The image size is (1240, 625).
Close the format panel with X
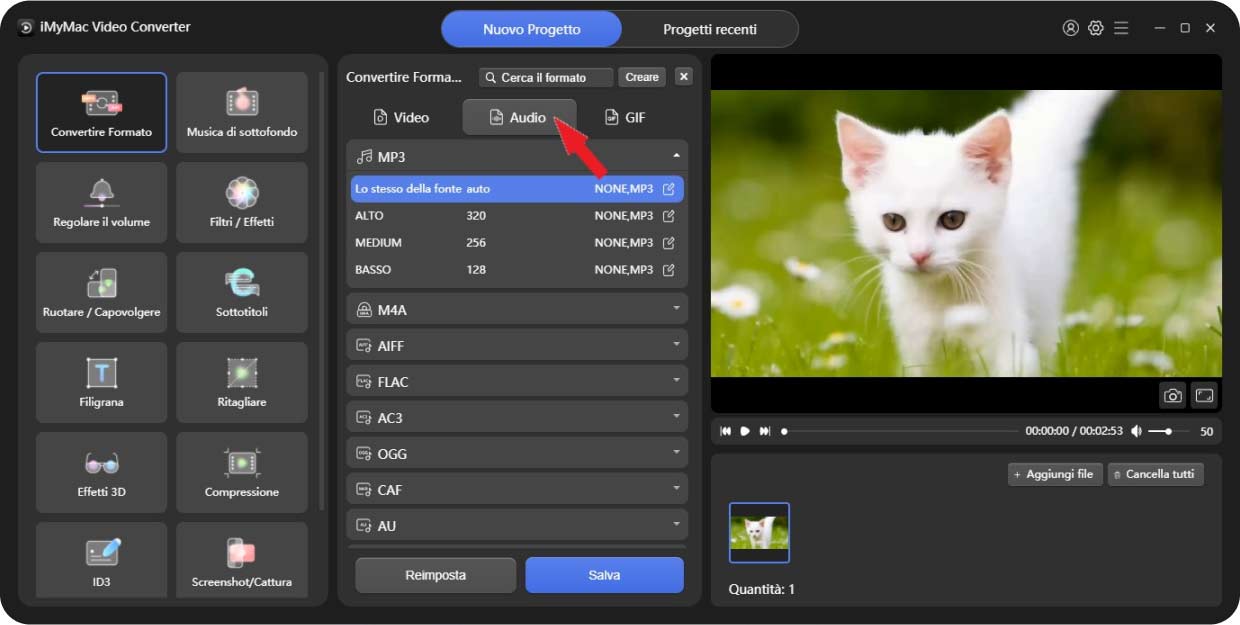pos(684,77)
